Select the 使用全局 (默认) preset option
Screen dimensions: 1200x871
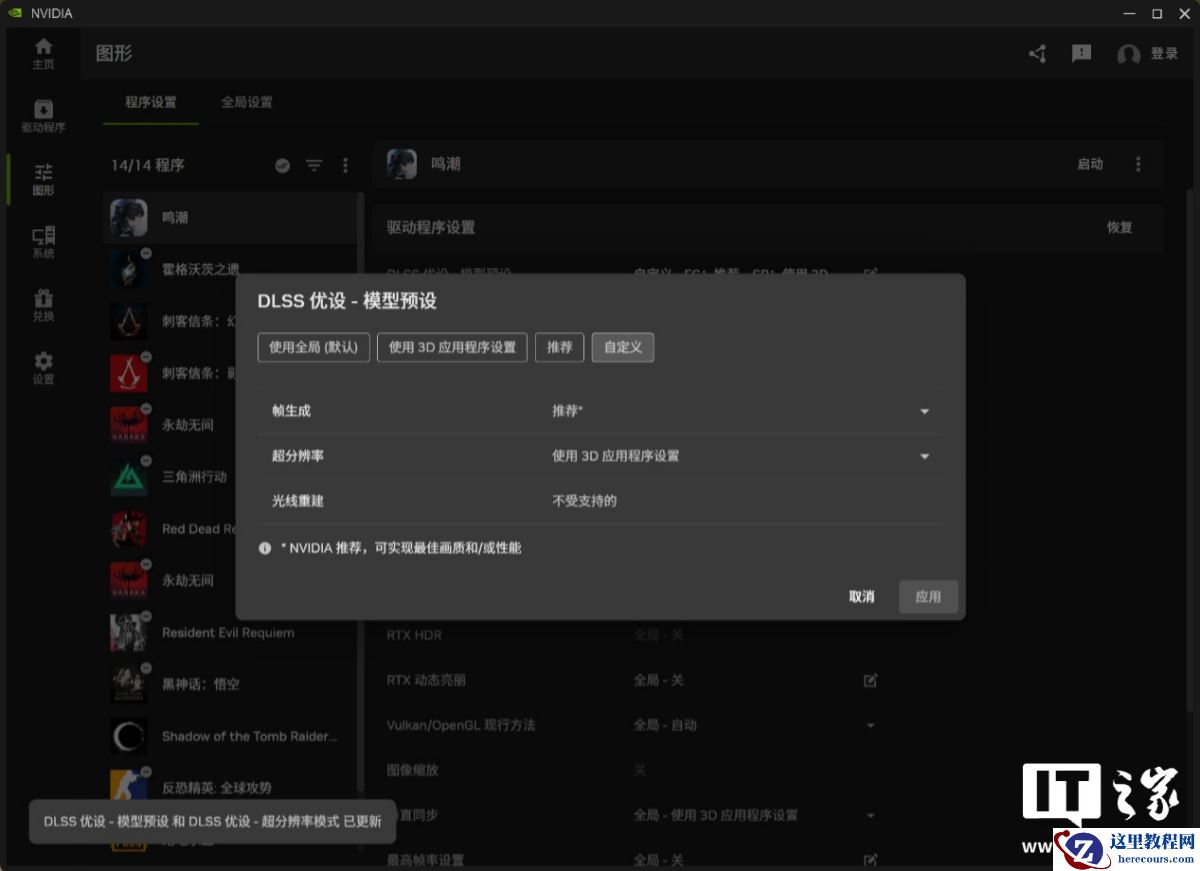point(314,347)
